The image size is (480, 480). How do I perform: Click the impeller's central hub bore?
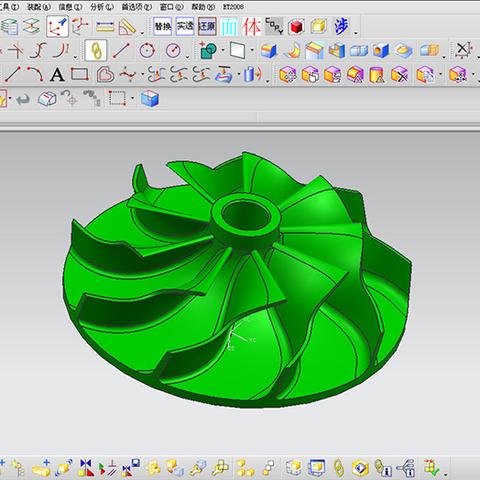(x=246, y=216)
